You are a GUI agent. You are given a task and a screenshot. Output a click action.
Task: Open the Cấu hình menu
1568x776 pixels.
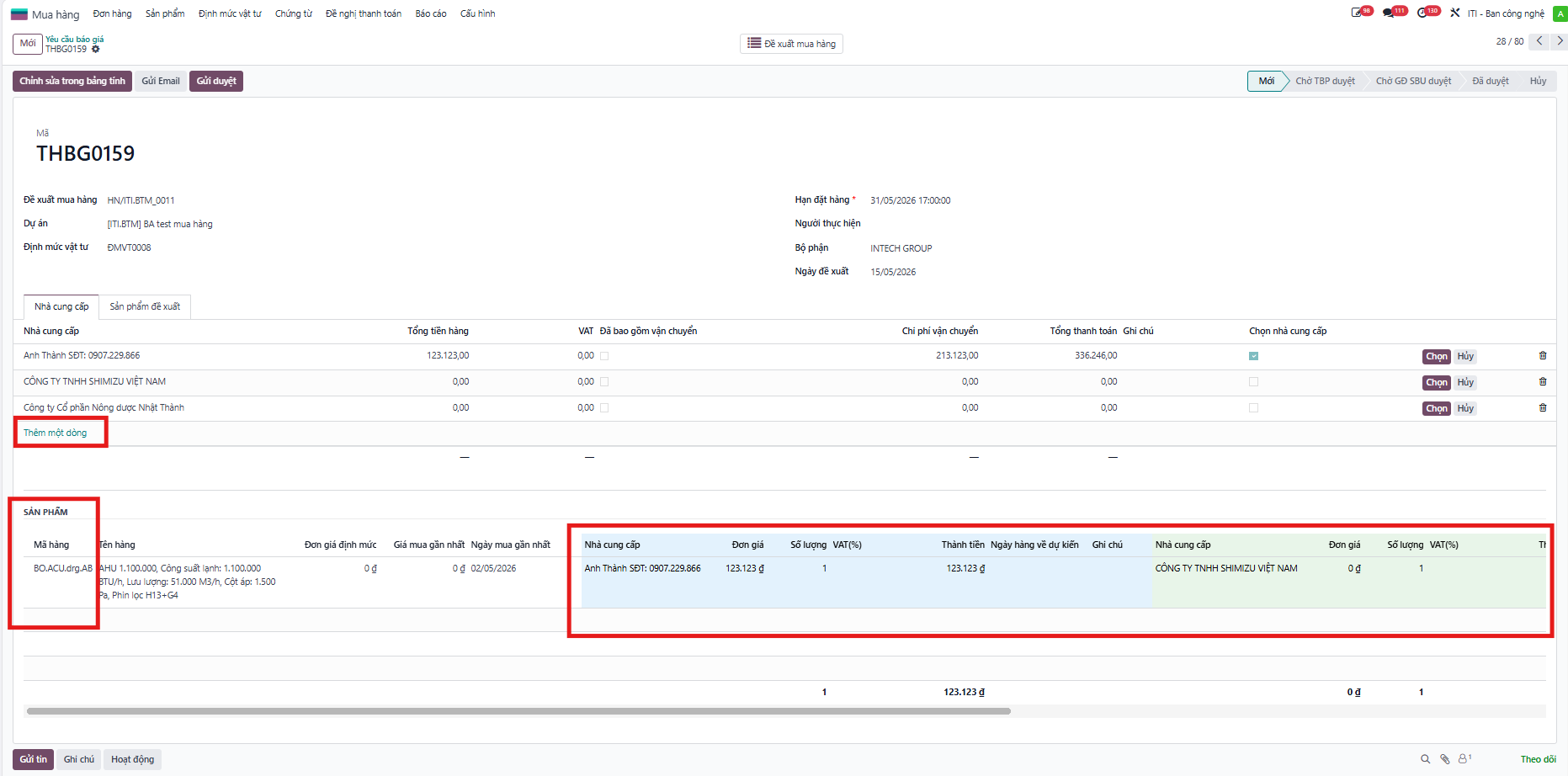477,13
